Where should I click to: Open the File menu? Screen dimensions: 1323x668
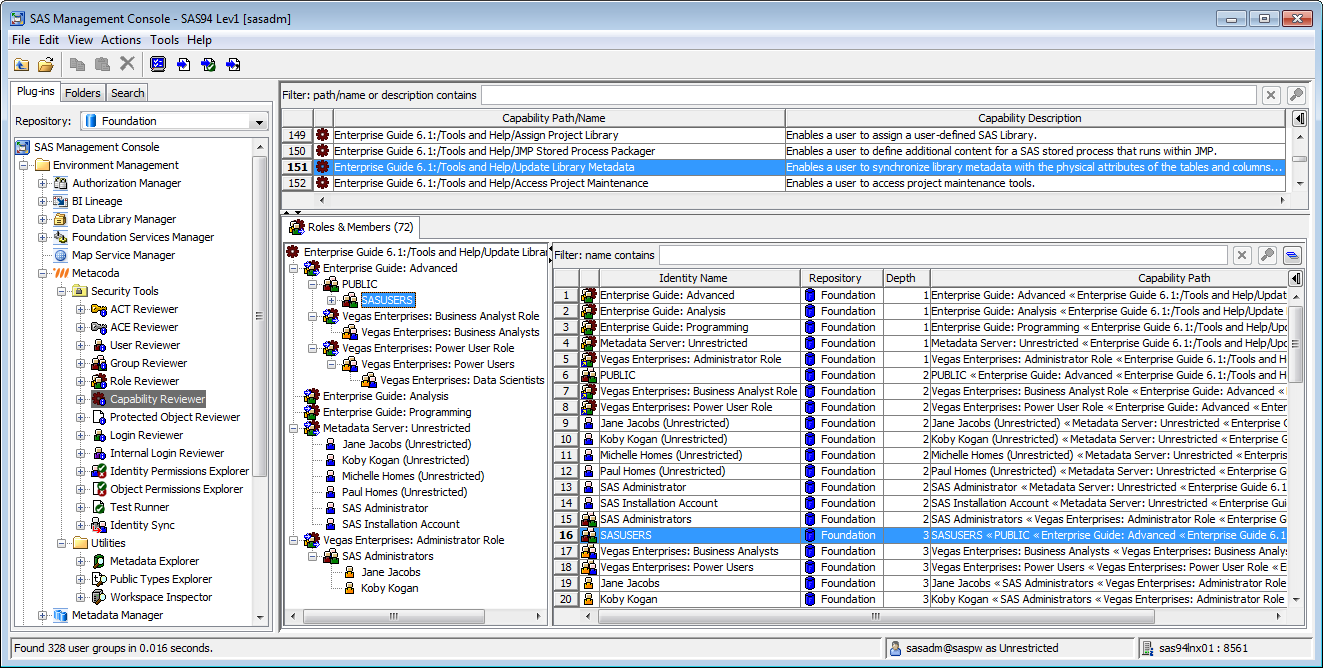pyautogui.click(x=21, y=40)
